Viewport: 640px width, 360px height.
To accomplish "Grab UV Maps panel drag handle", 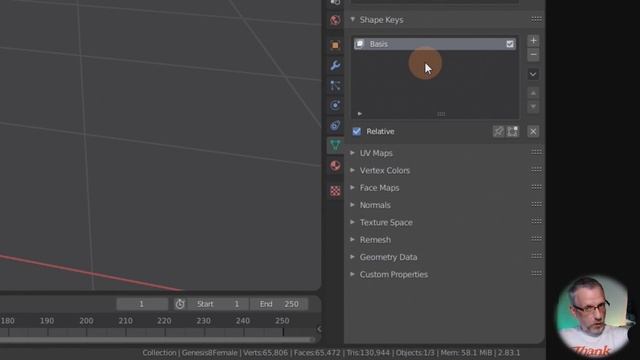I will tap(536, 152).
